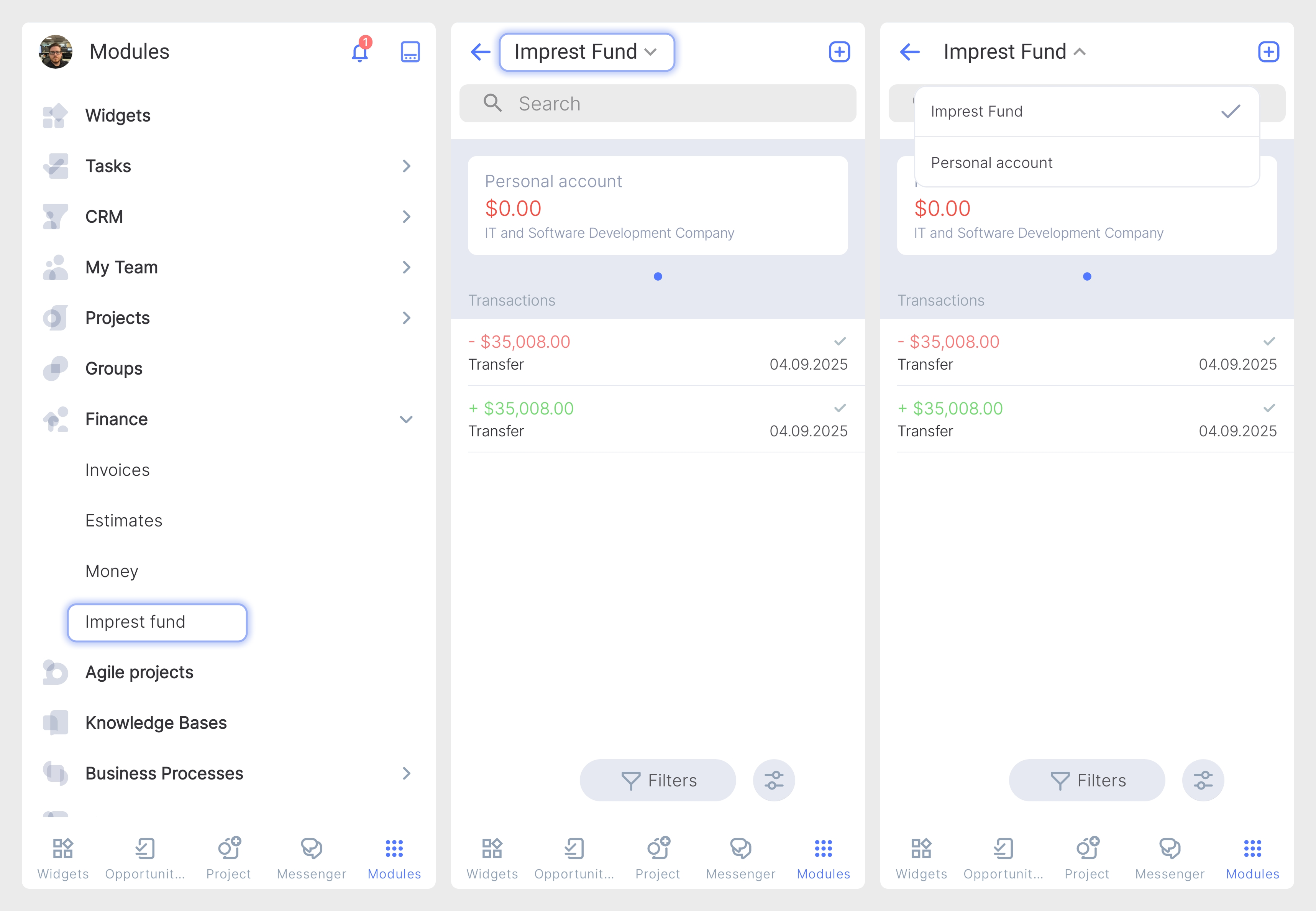Viewport: 1316px width, 911px height.
Task: Click the tablet layout icon beside the bell
Action: (410, 52)
